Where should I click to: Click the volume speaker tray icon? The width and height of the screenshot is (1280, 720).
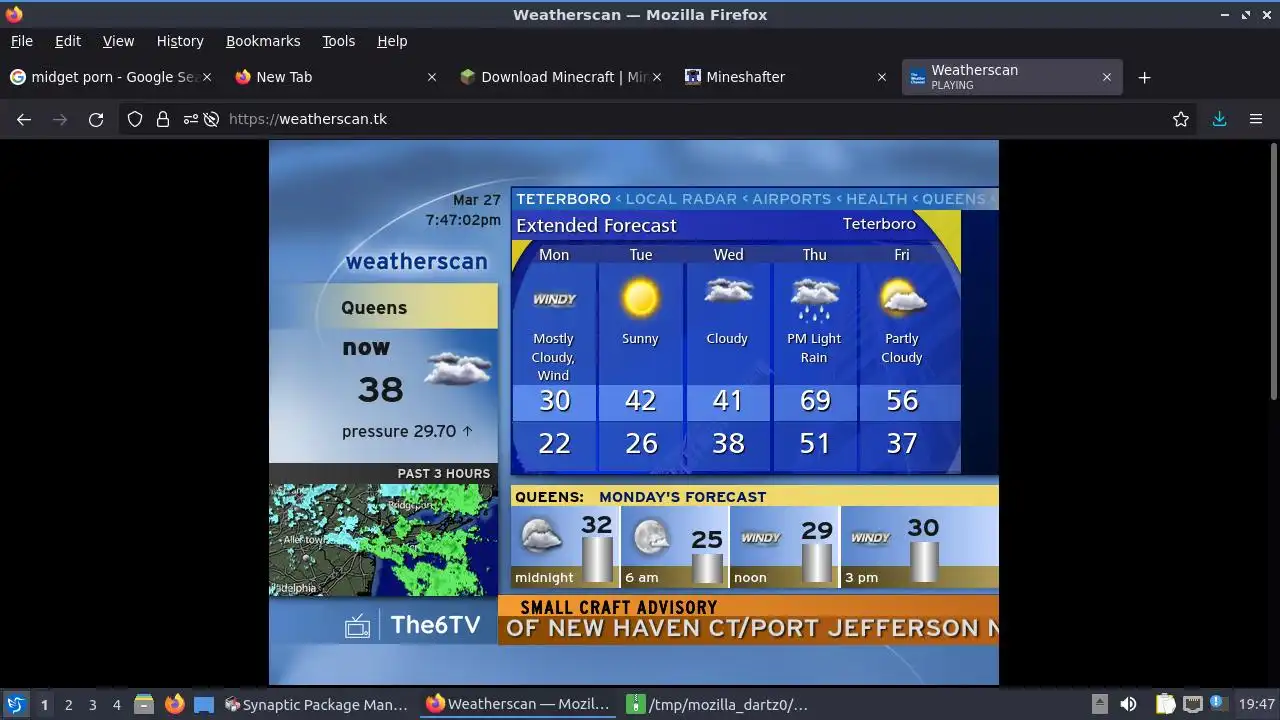(x=1128, y=704)
